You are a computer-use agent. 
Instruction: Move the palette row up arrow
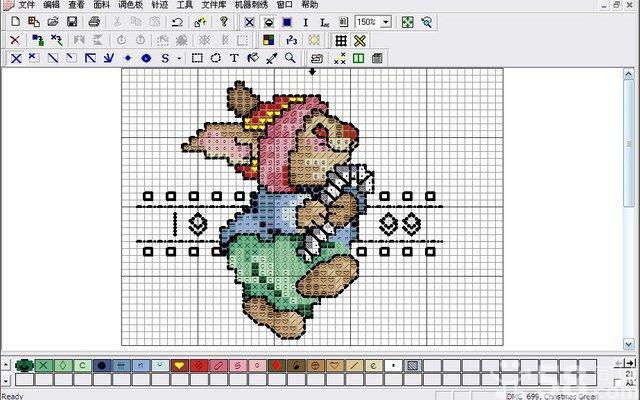tap(6, 364)
